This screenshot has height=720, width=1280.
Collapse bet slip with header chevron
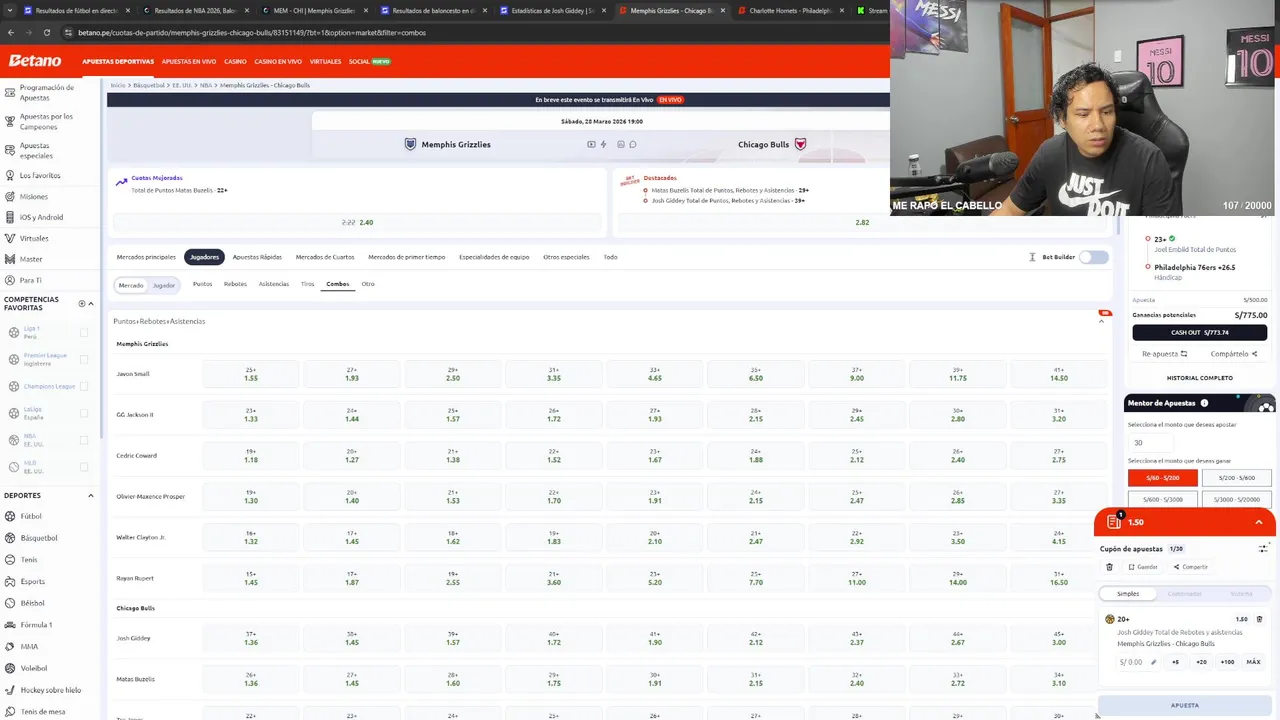coord(1259,522)
